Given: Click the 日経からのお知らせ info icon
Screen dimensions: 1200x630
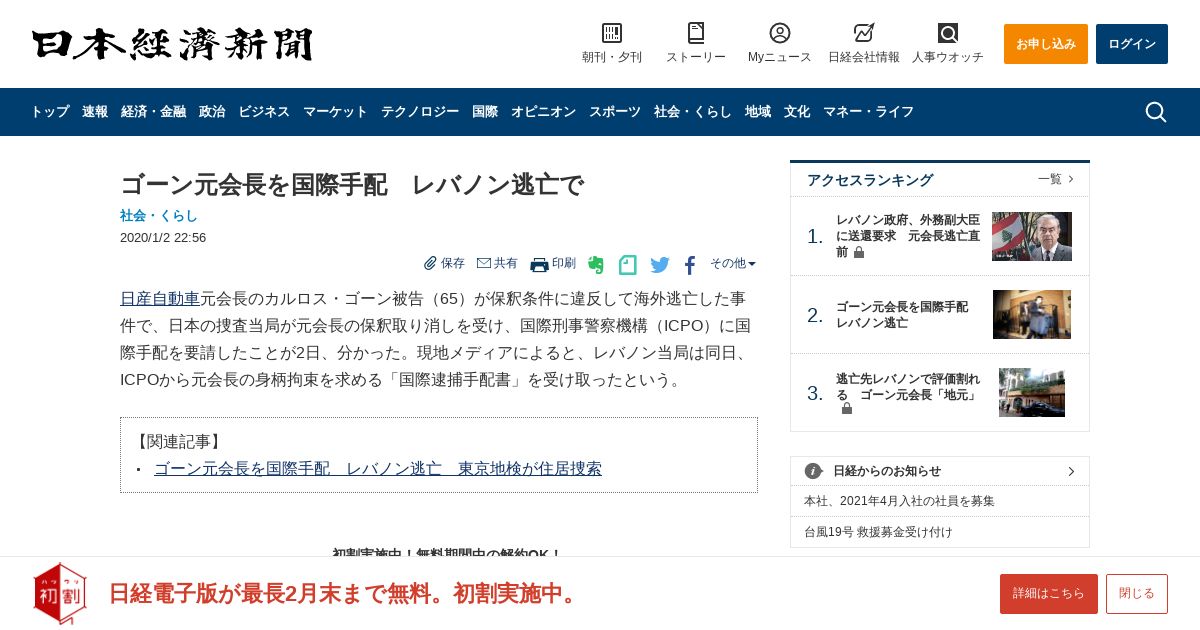Looking at the screenshot, I should click(813, 471).
